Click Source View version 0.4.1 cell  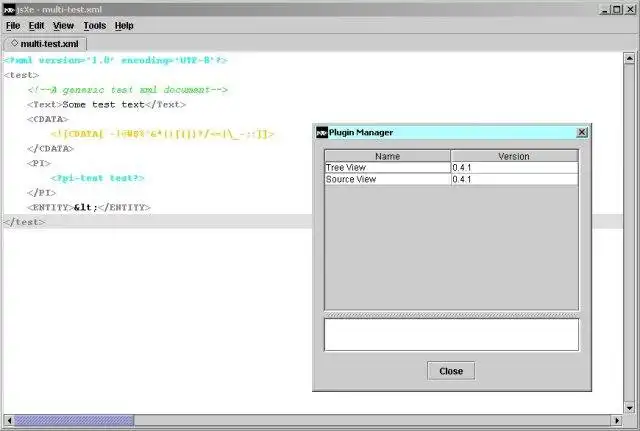click(514, 179)
